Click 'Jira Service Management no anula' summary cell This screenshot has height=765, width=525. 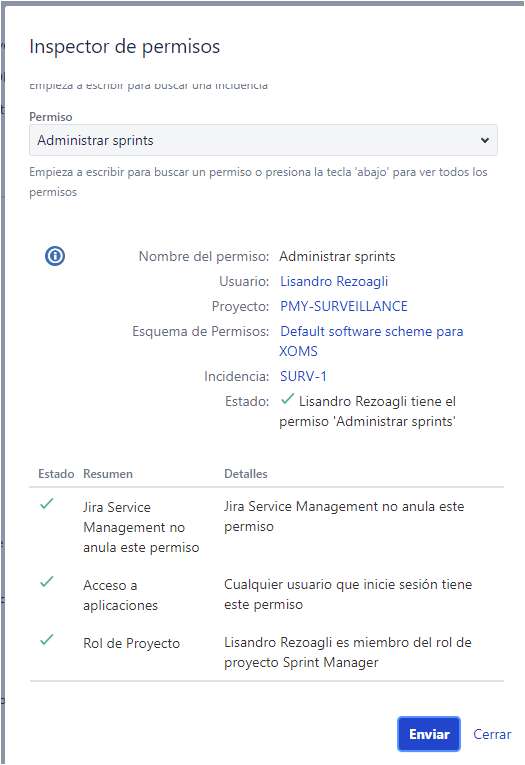point(141,527)
